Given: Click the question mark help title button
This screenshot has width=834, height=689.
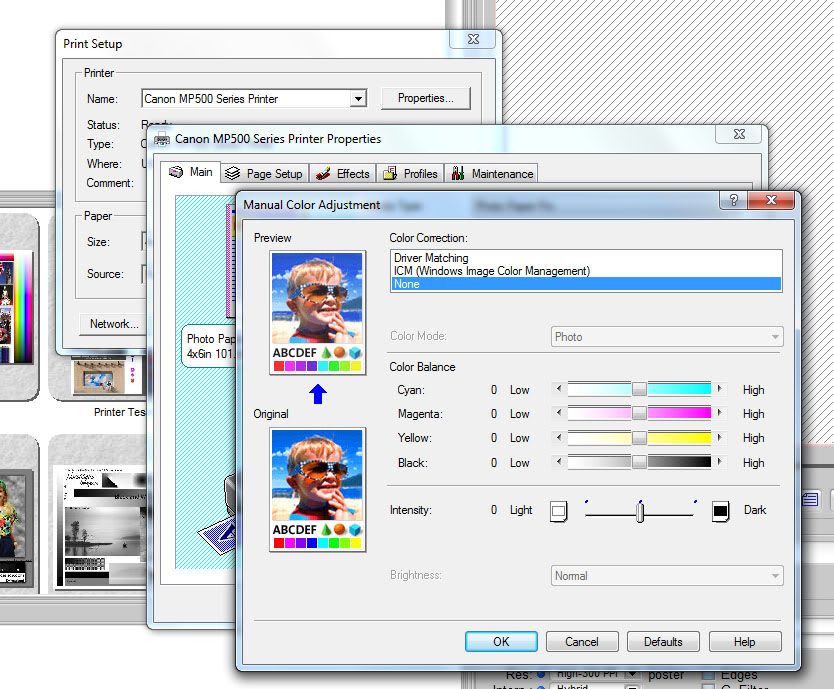Looking at the screenshot, I should (x=733, y=200).
